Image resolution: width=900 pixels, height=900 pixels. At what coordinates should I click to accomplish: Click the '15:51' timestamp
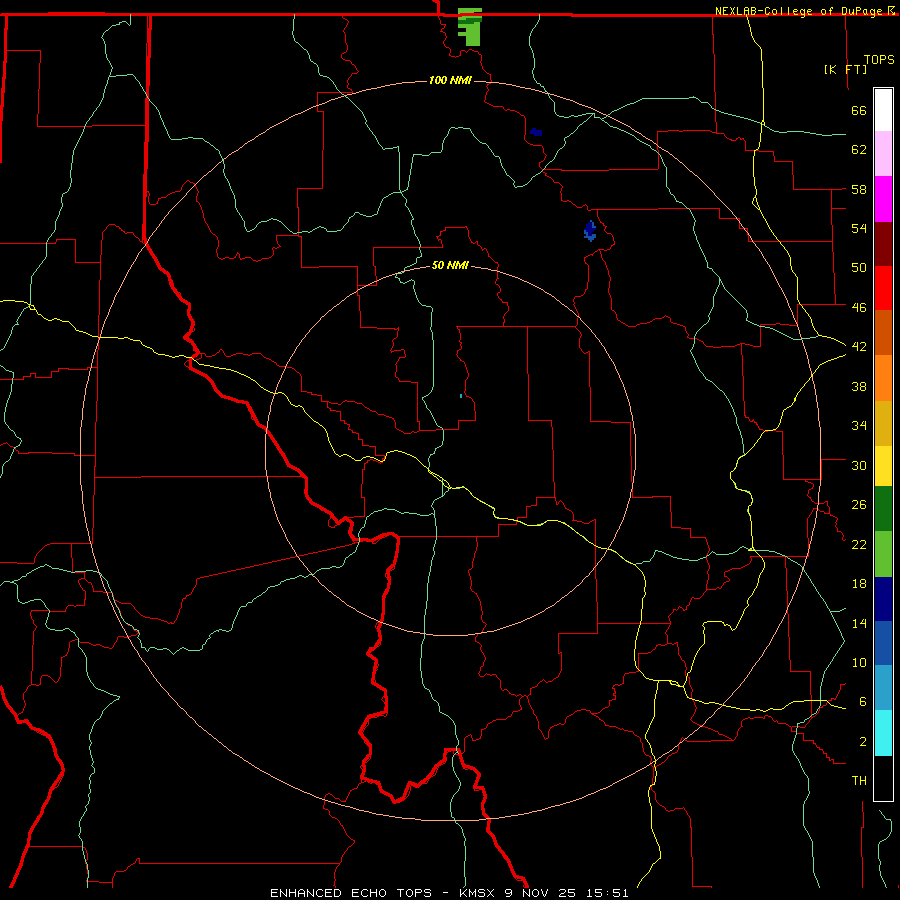tap(607, 893)
